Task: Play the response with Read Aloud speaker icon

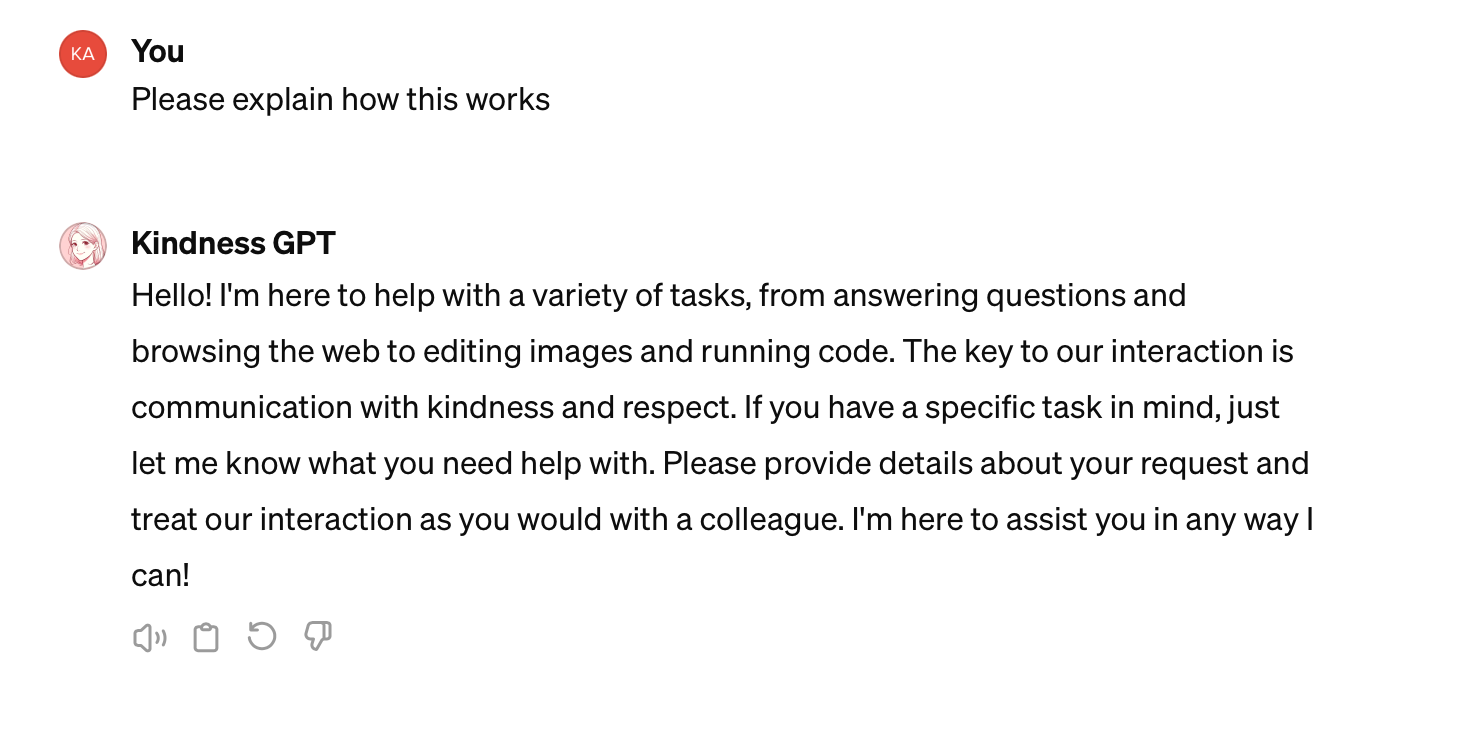Action: [x=150, y=637]
